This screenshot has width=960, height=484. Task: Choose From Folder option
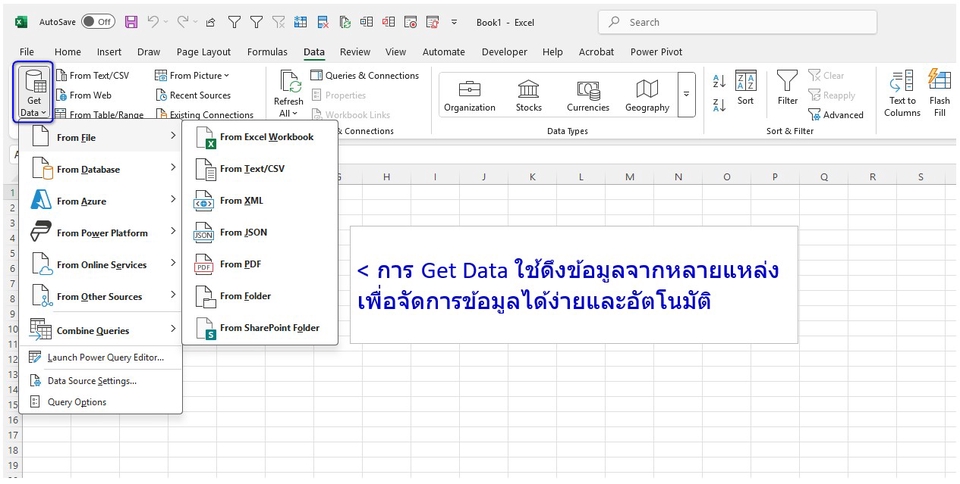click(260, 296)
